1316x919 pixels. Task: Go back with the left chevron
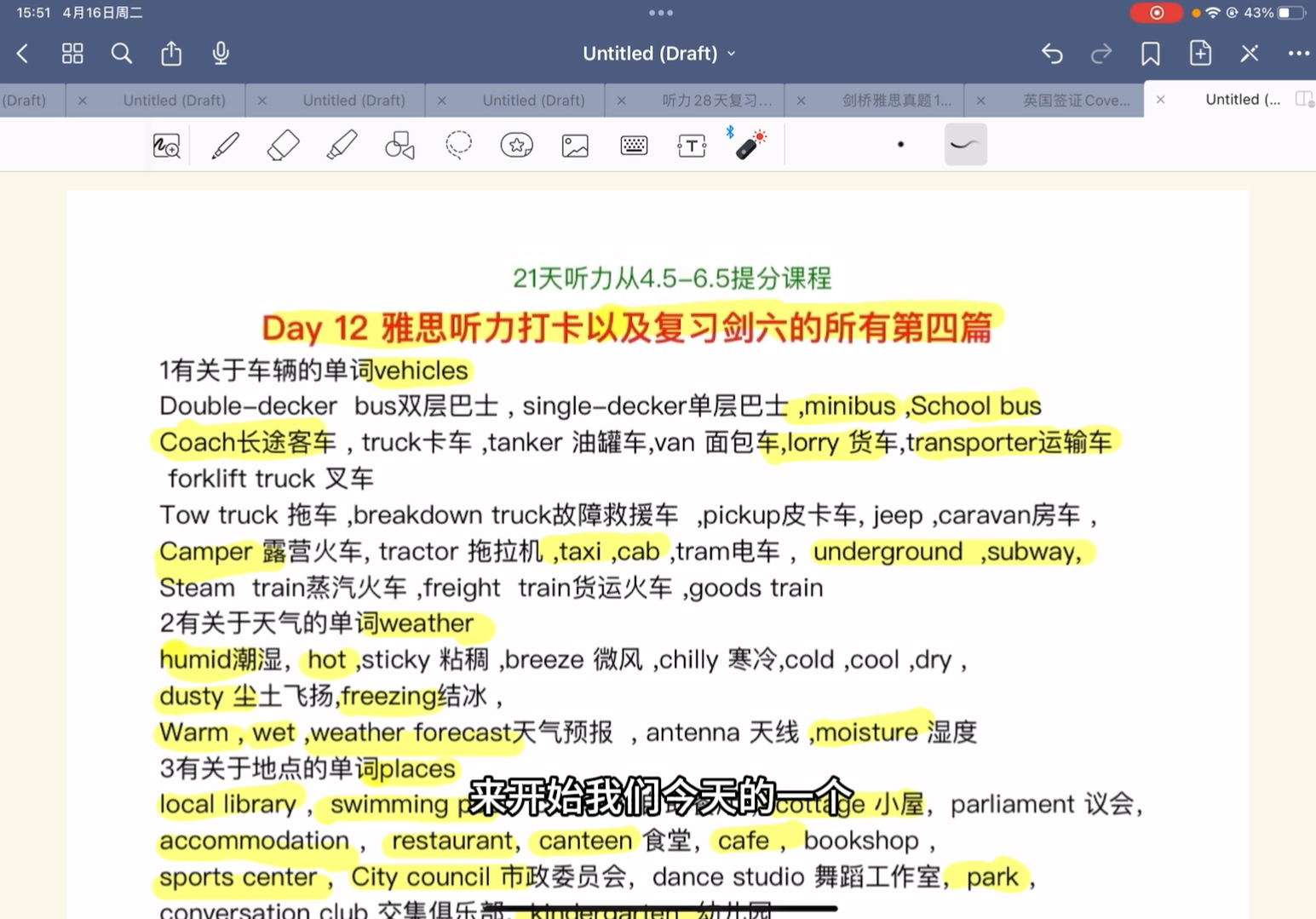pos(23,54)
